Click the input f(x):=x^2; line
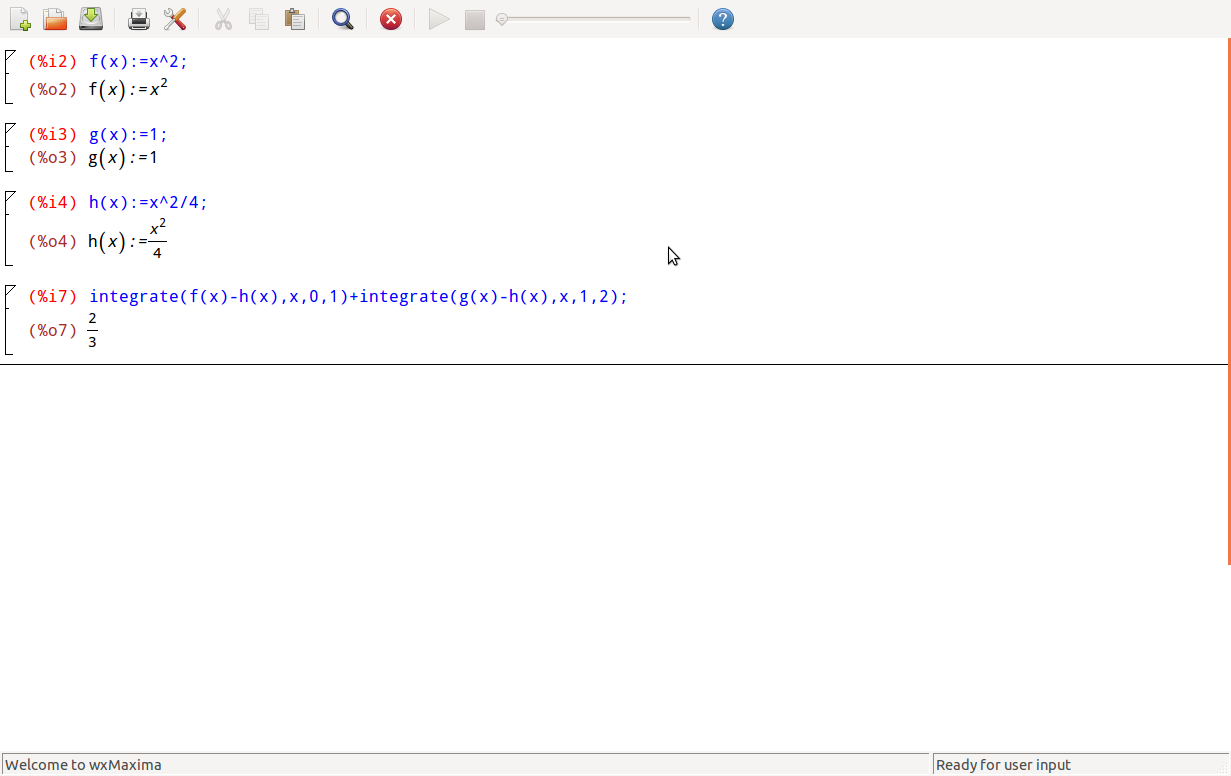The image size is (1231, 776). (x=138, y=61)
